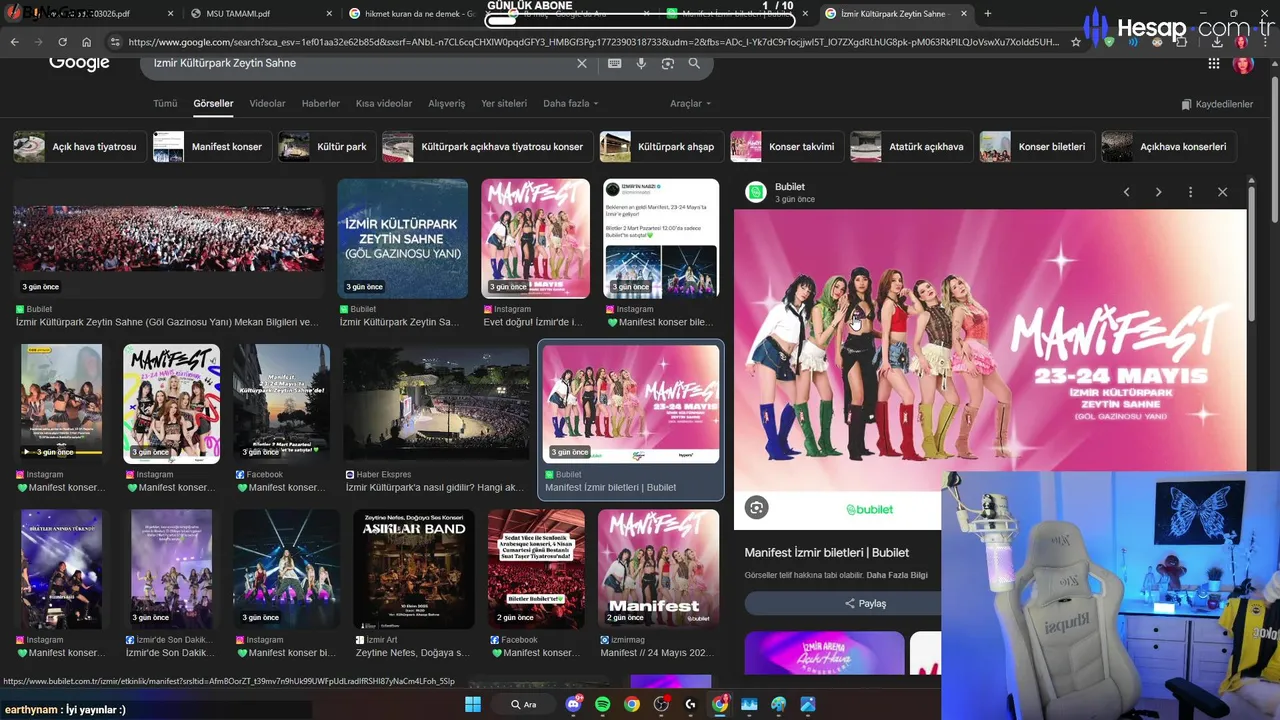Screen dimensions: 1280x720
Task: Click the Google search input field
Action: pos(360,63)
